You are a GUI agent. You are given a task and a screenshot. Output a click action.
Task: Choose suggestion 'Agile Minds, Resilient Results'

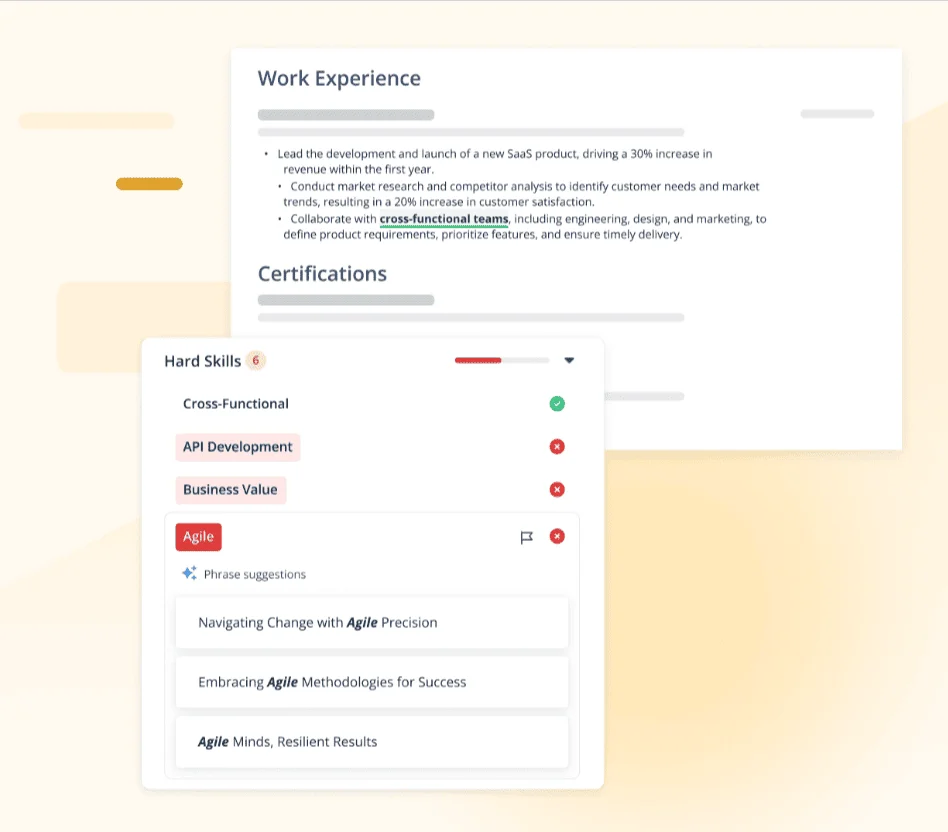372,742
